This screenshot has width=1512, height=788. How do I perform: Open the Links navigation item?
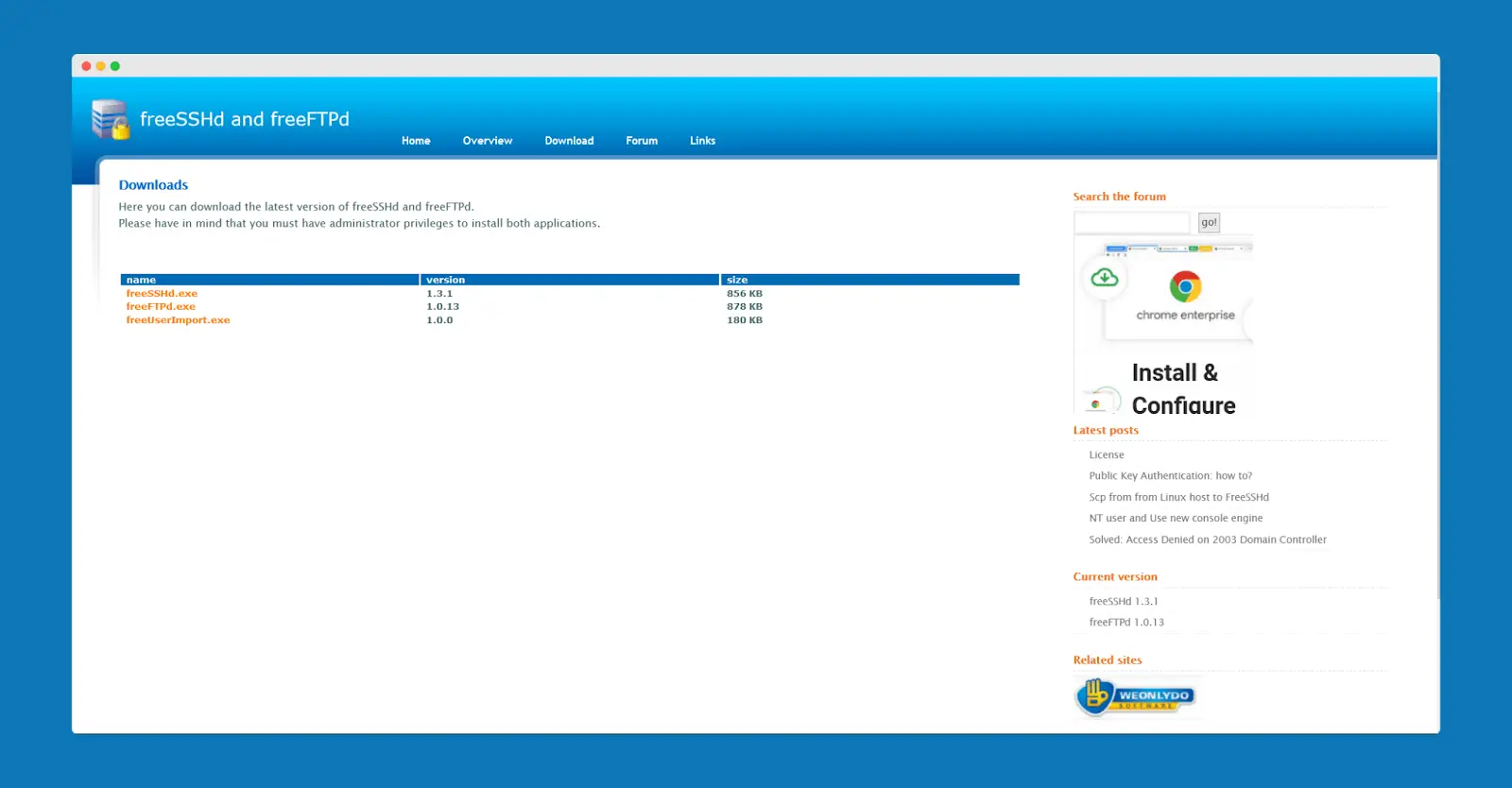coord(702,141)
